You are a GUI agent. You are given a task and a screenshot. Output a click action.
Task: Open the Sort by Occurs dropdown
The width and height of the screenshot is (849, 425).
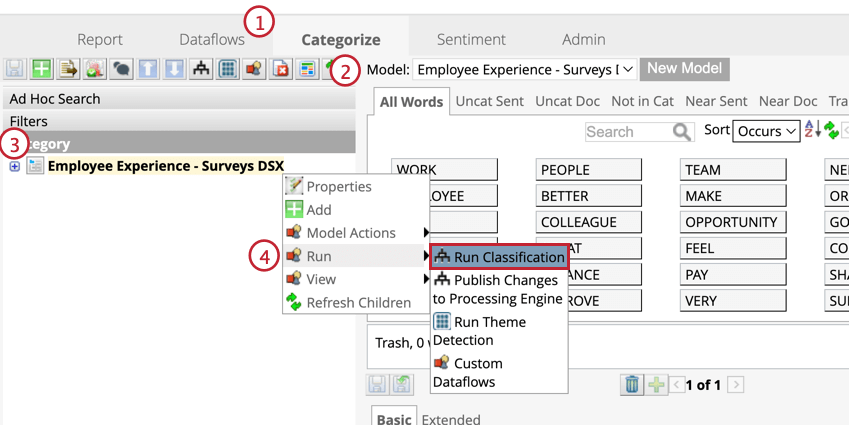[767, 131]
